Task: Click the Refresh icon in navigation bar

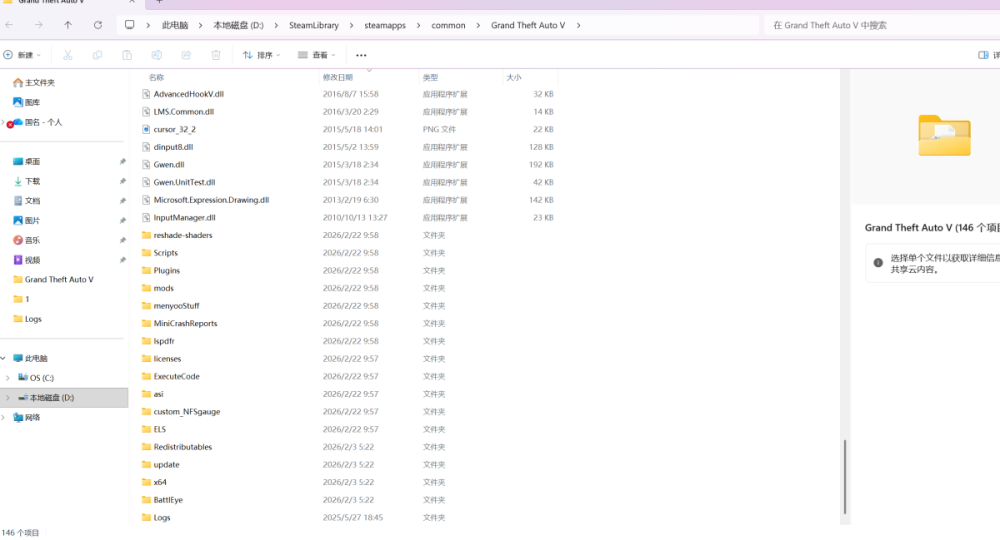Action: 97,25
